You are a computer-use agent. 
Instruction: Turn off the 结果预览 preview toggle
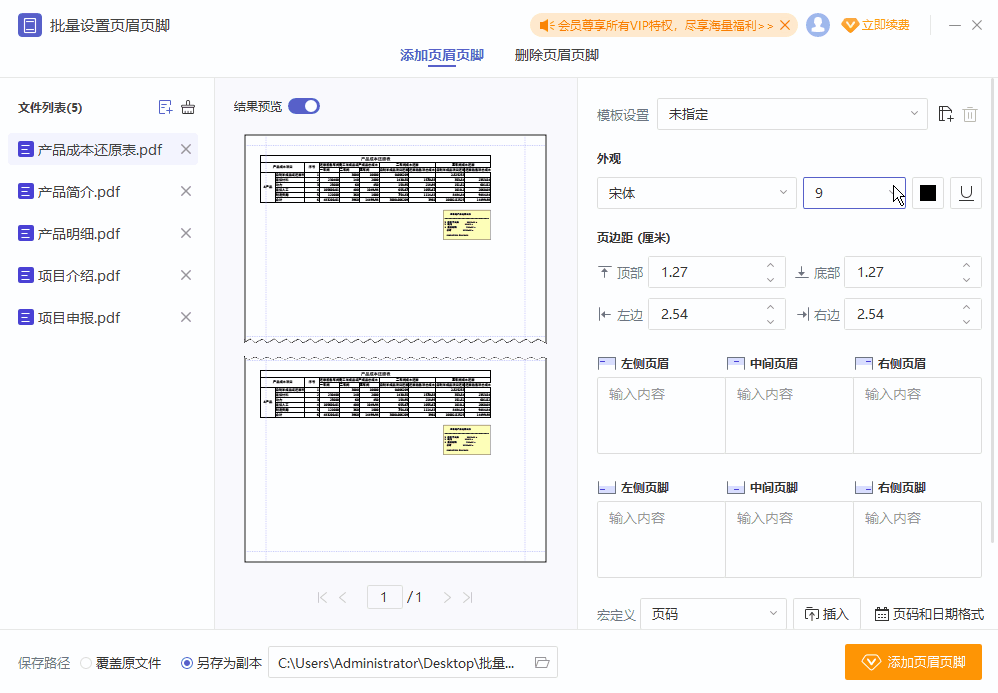point(303,104)
